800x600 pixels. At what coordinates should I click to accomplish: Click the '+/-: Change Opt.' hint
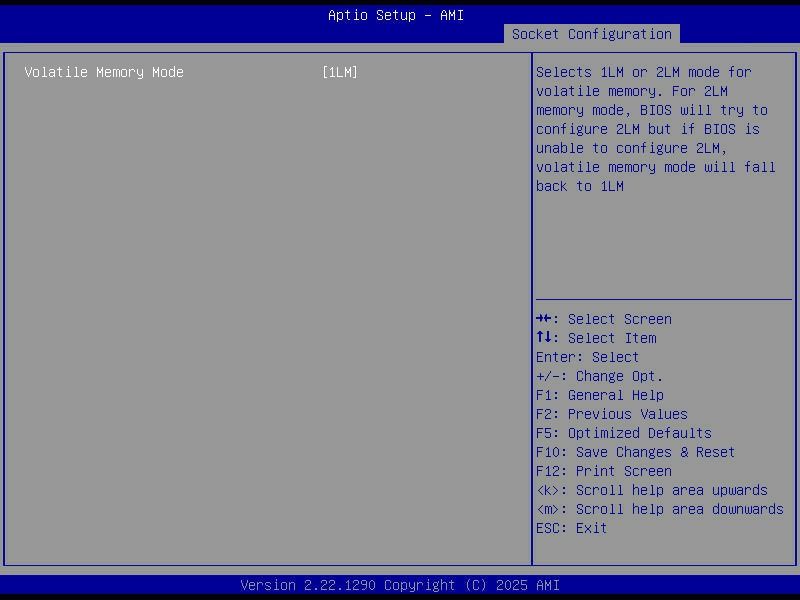599,377
